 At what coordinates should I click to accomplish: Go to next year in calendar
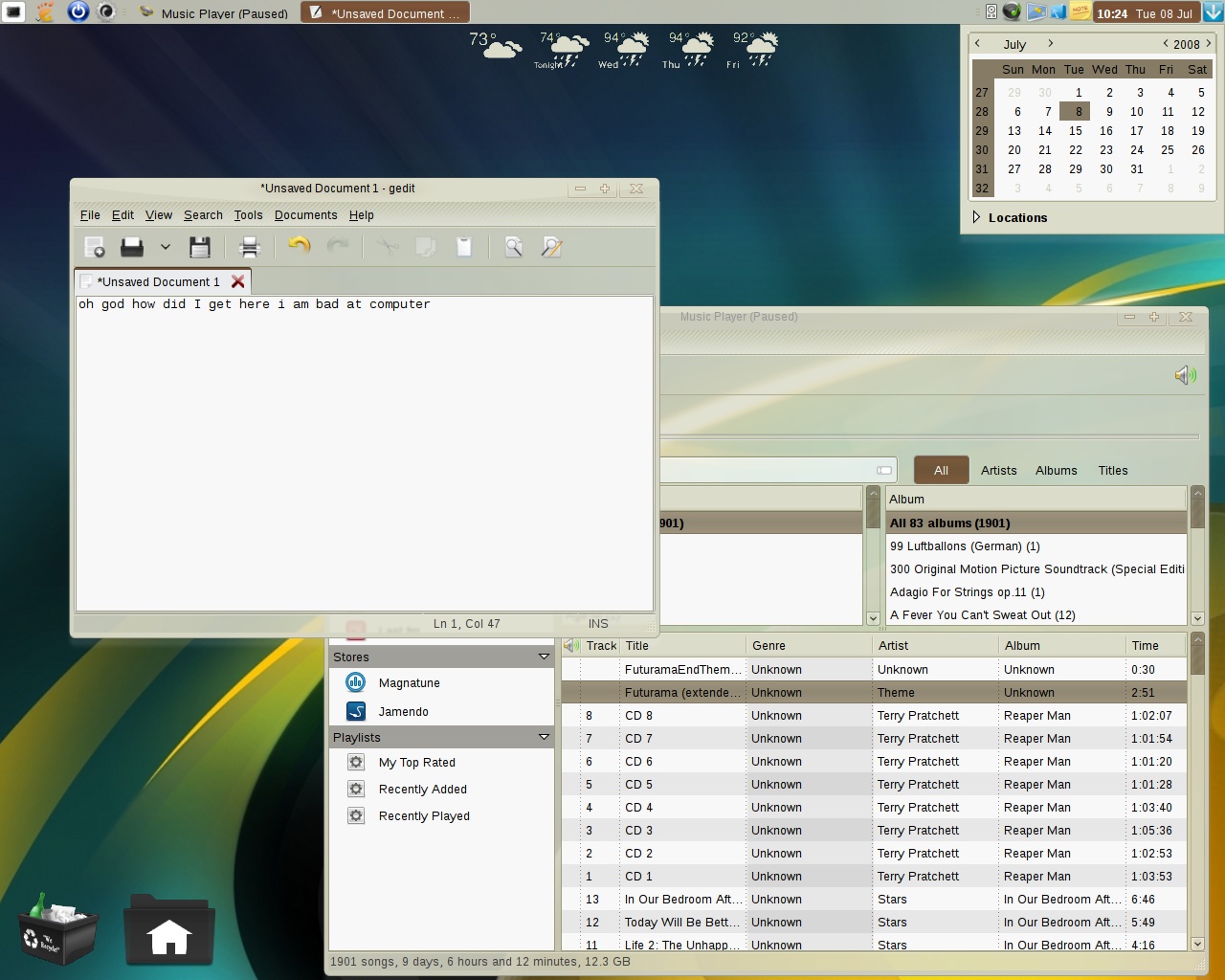(x=1208, y=43)
